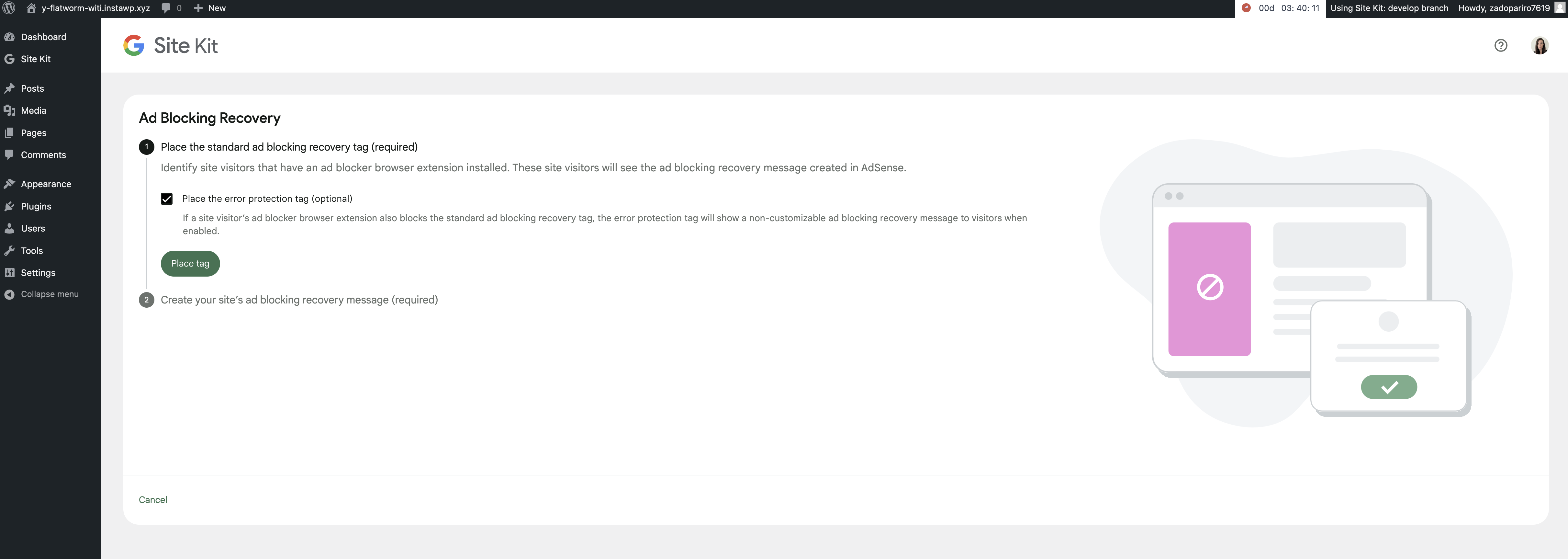Cancel the Ad Blocking Recovery setup
The height and width of the screenshot is (559, 1568).
coord(152,499)
